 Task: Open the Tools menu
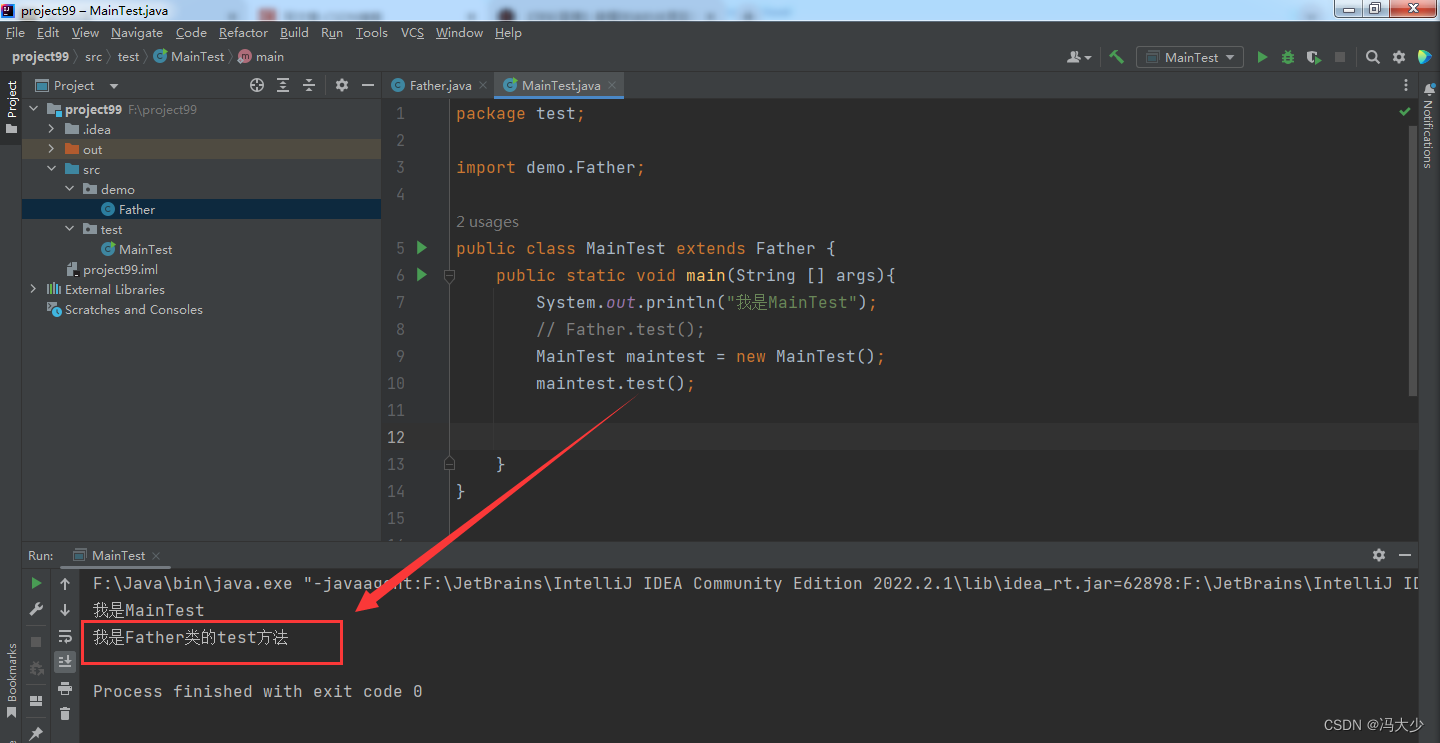coord(371,33)
